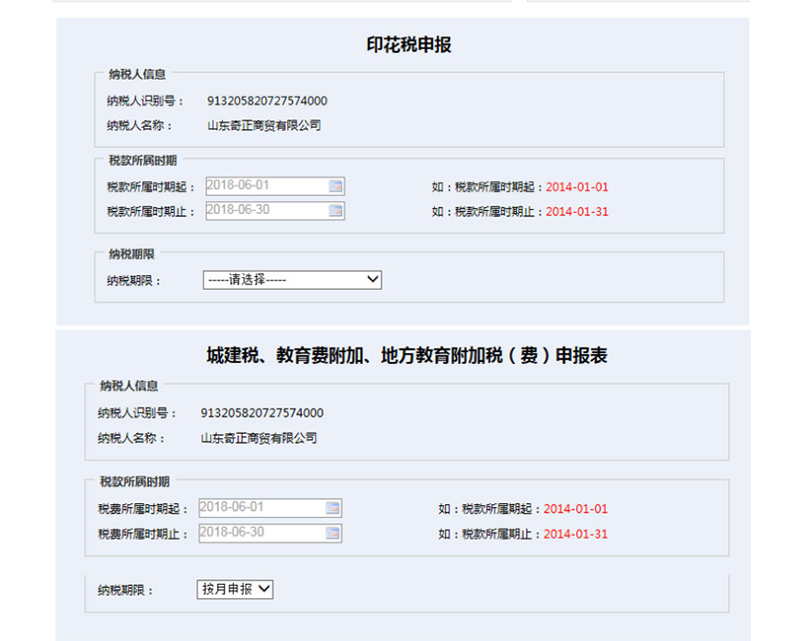800x641 pixels.
Task: Click red example date 2014-01-31 in 印花税 section
Action: tap(577, 212)
